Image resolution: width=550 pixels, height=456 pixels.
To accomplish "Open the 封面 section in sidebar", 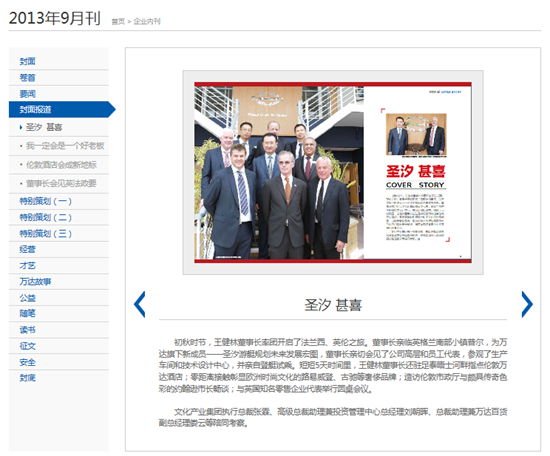I will 27,61.
